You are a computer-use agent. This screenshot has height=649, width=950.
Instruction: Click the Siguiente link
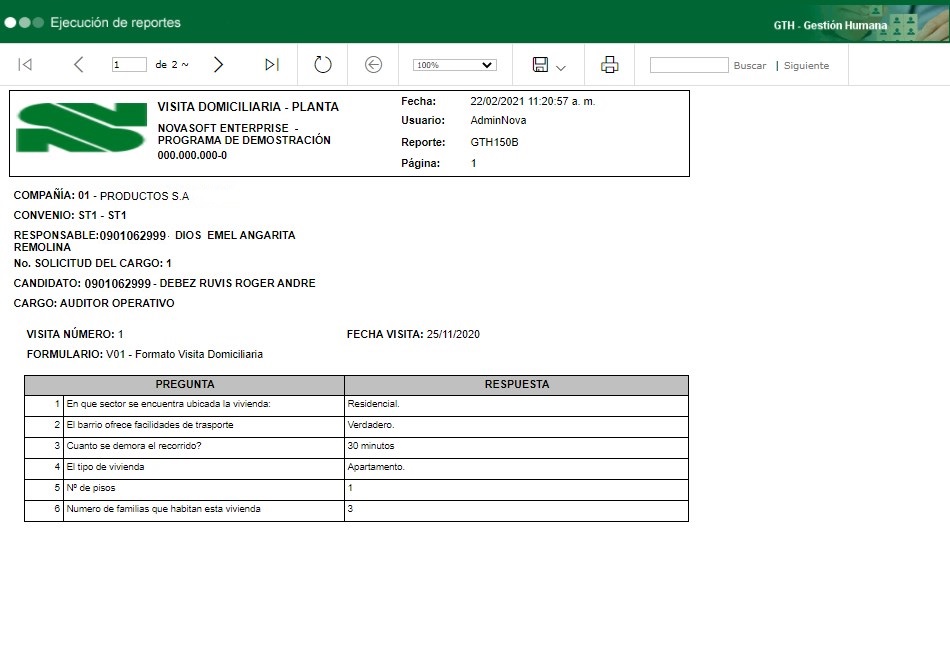coord(806,66)
